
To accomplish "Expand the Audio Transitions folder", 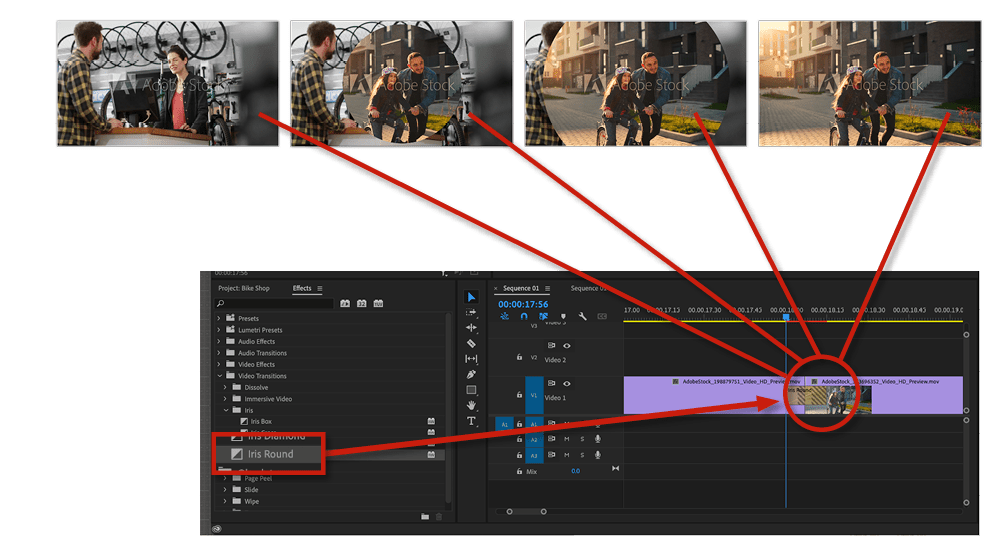I will [x=219, y=353].
